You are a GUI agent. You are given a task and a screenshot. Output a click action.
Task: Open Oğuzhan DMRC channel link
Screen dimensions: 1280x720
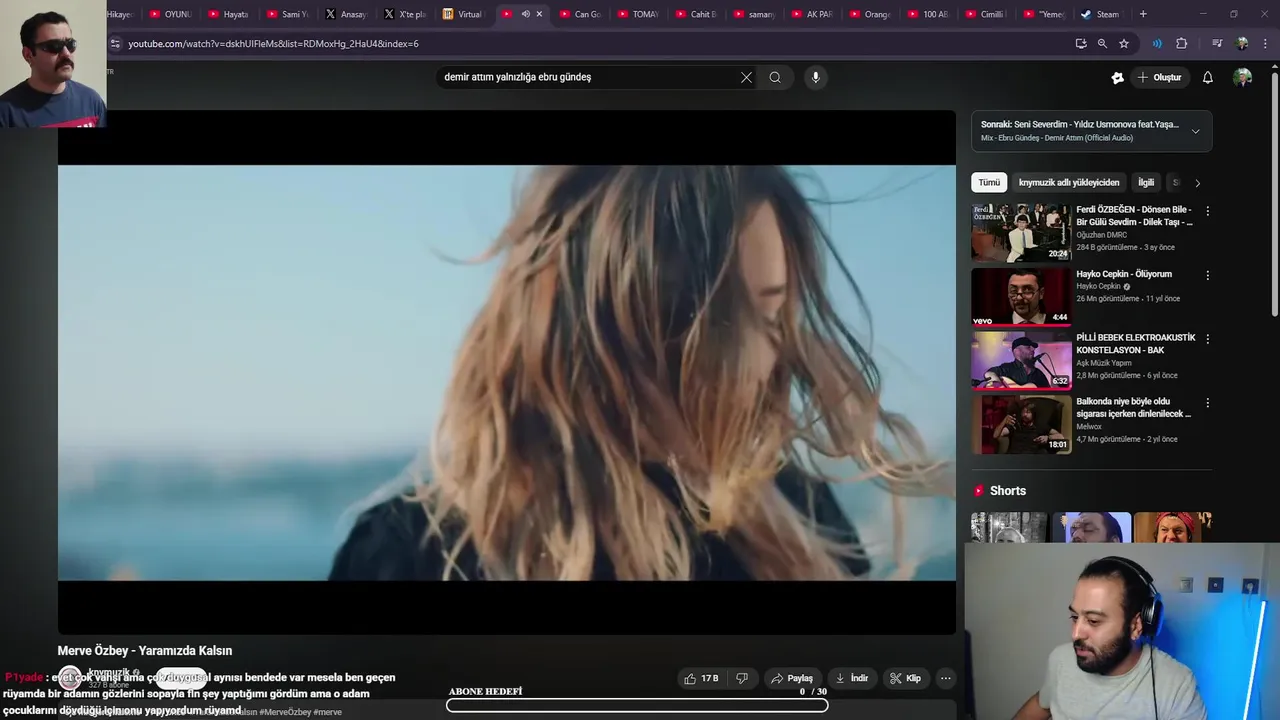pyautogui.click(x=1101, y=235)
